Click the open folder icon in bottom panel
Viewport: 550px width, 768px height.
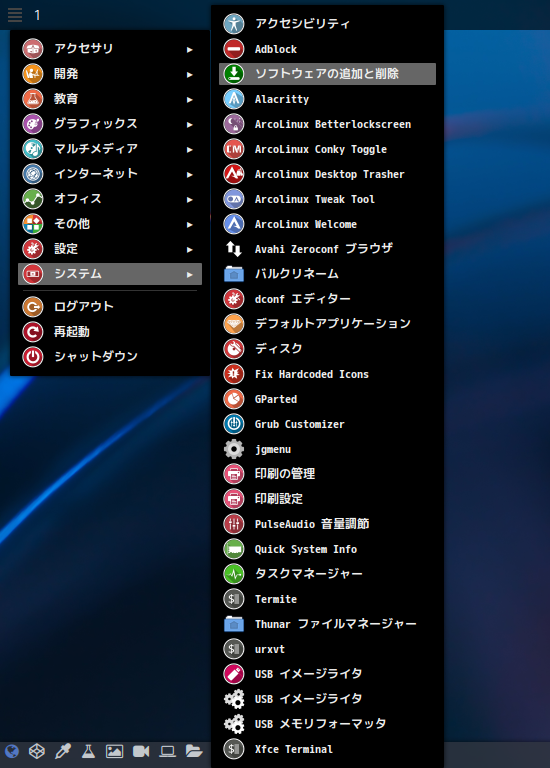tap(194, 750)
